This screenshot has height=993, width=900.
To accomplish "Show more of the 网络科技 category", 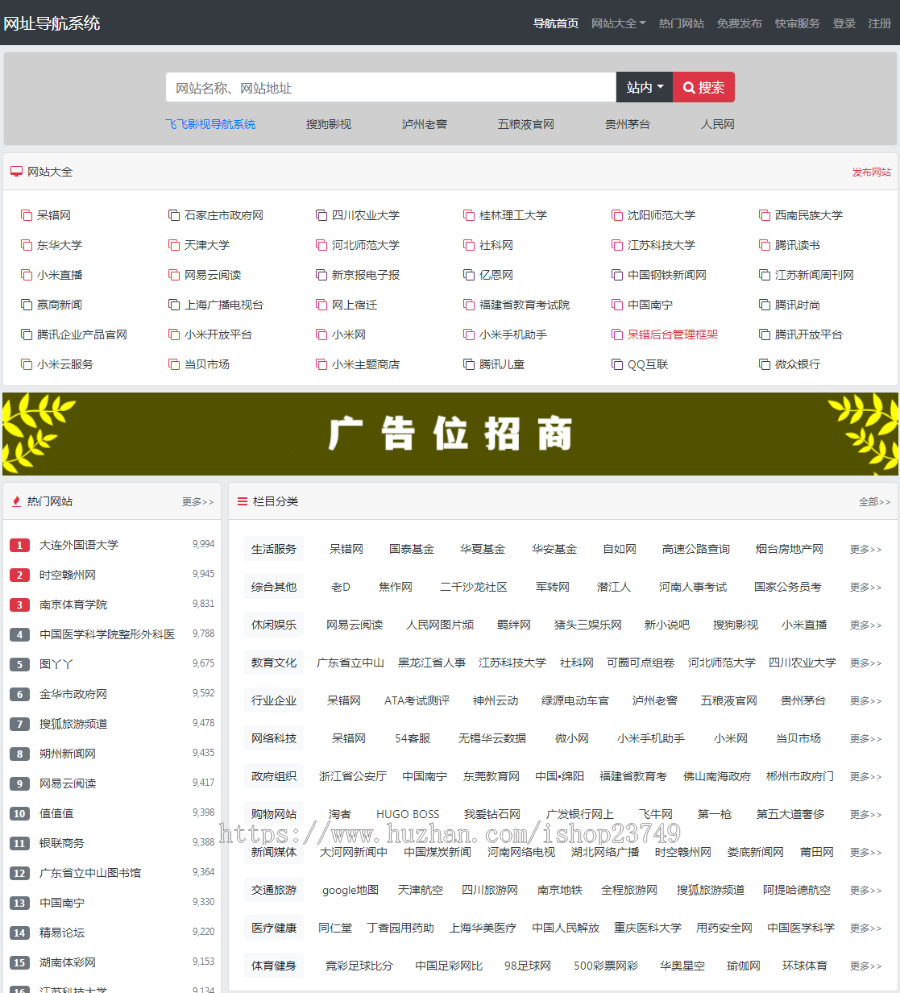I will (x=866, y=738).
